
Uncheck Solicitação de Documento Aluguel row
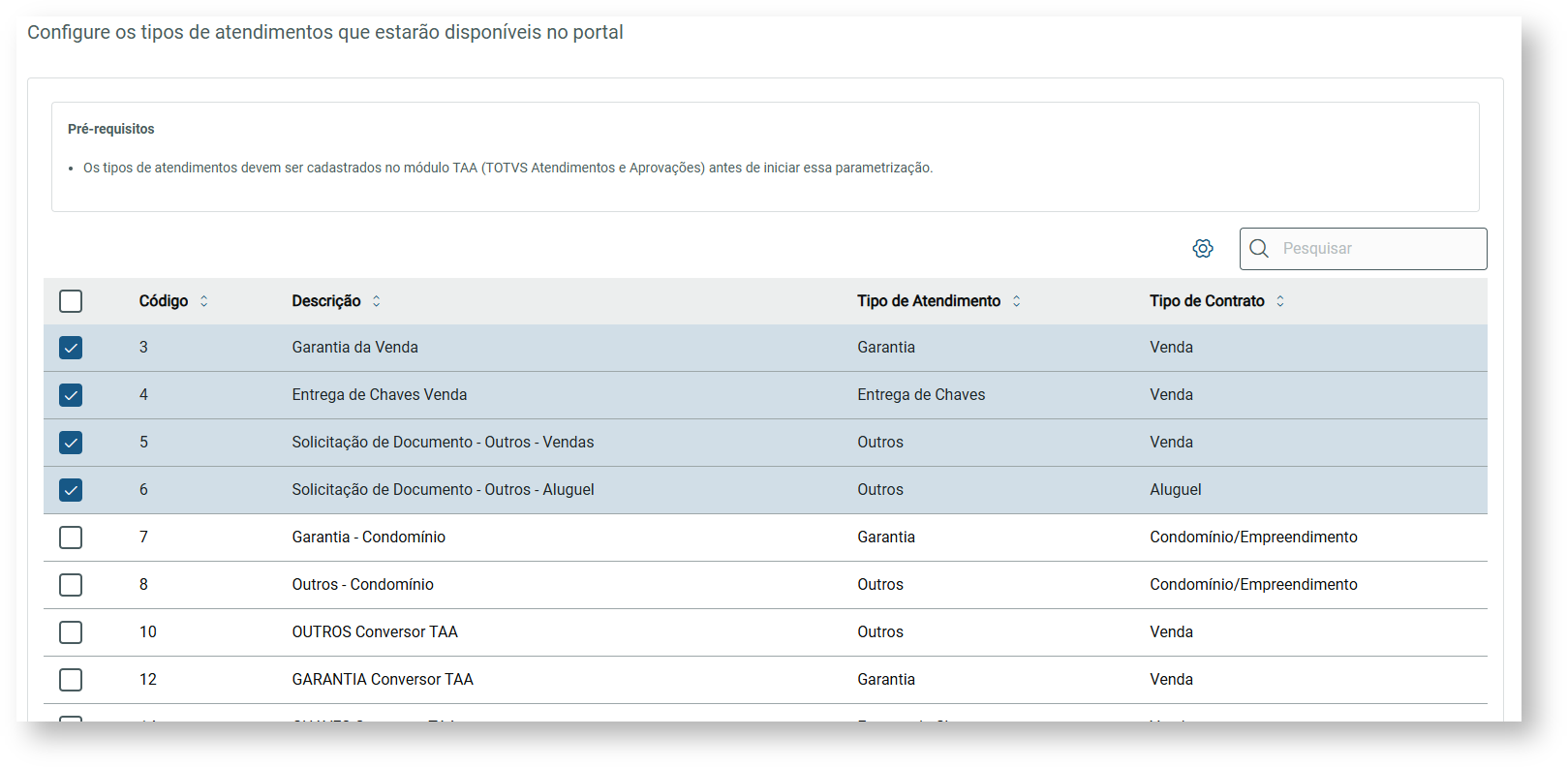click(71, 490)
